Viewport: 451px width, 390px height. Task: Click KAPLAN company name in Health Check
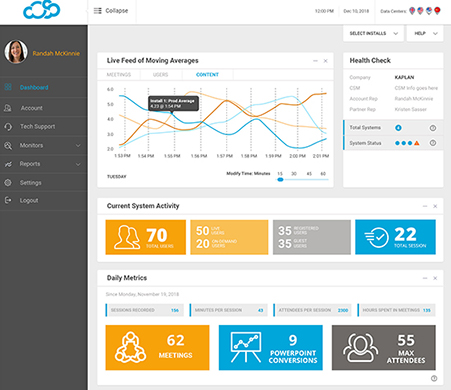404,77
